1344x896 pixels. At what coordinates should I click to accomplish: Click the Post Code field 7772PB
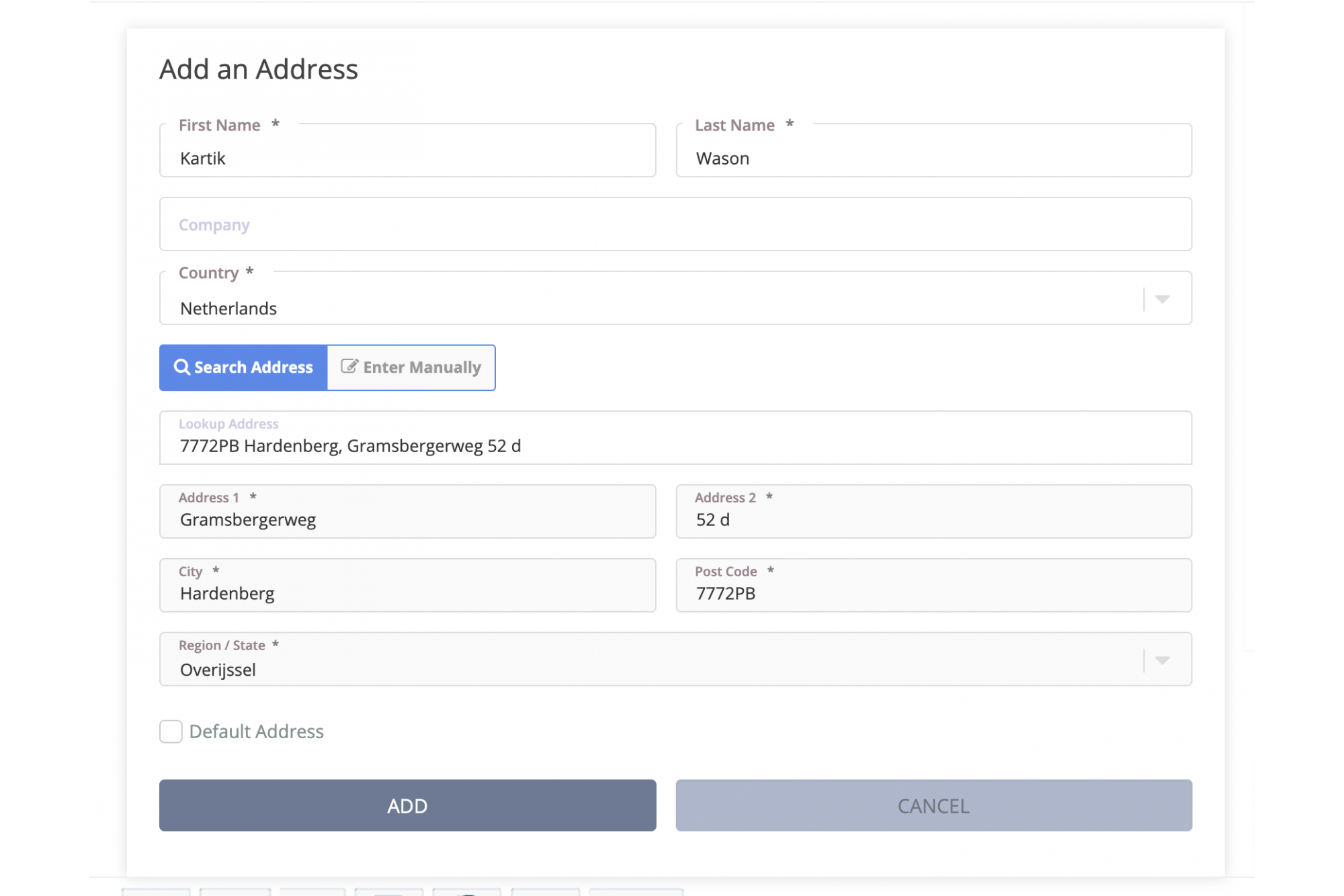(933, 594)
